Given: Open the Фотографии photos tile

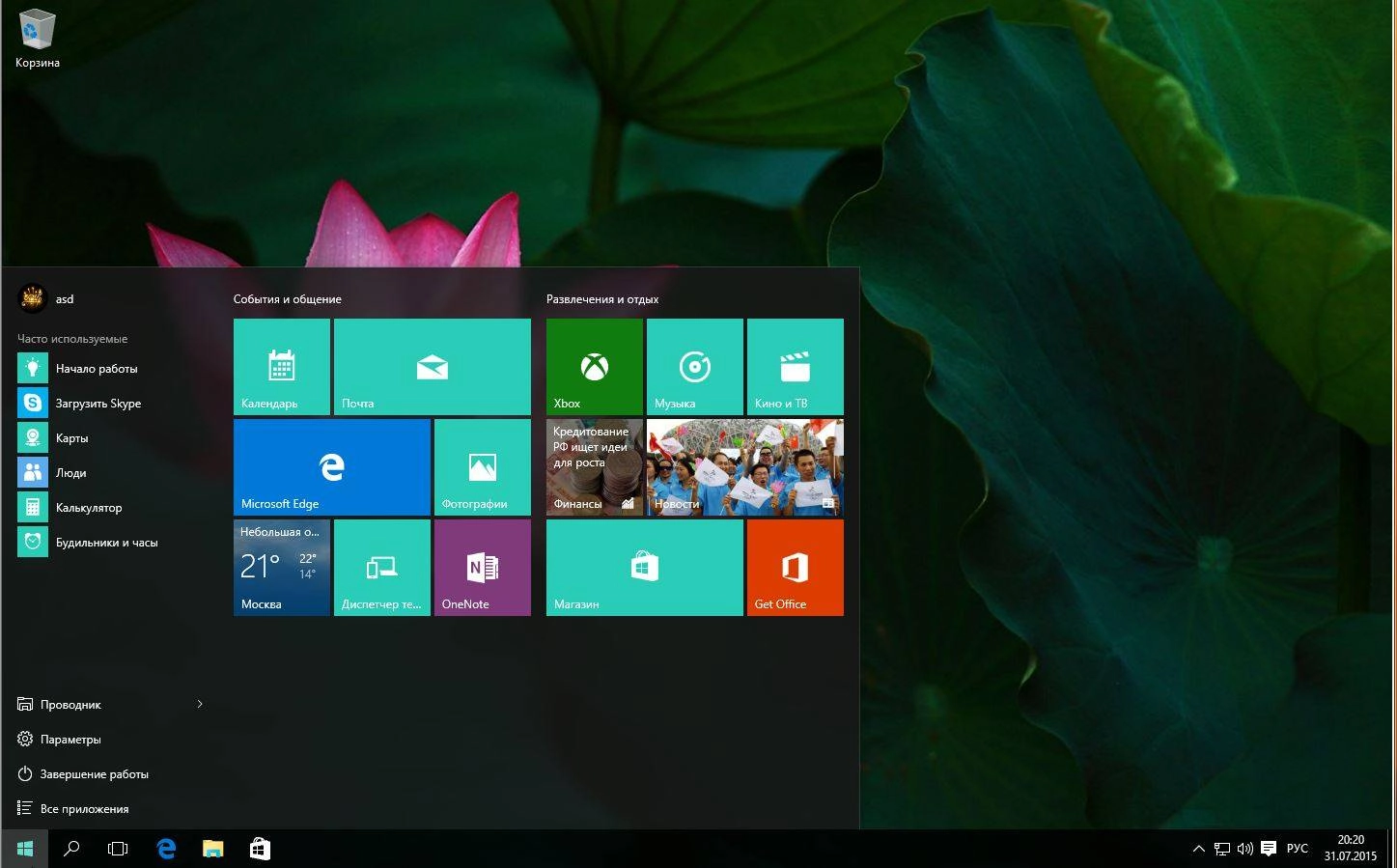Looking at the screenshot, I should point(483,467).
